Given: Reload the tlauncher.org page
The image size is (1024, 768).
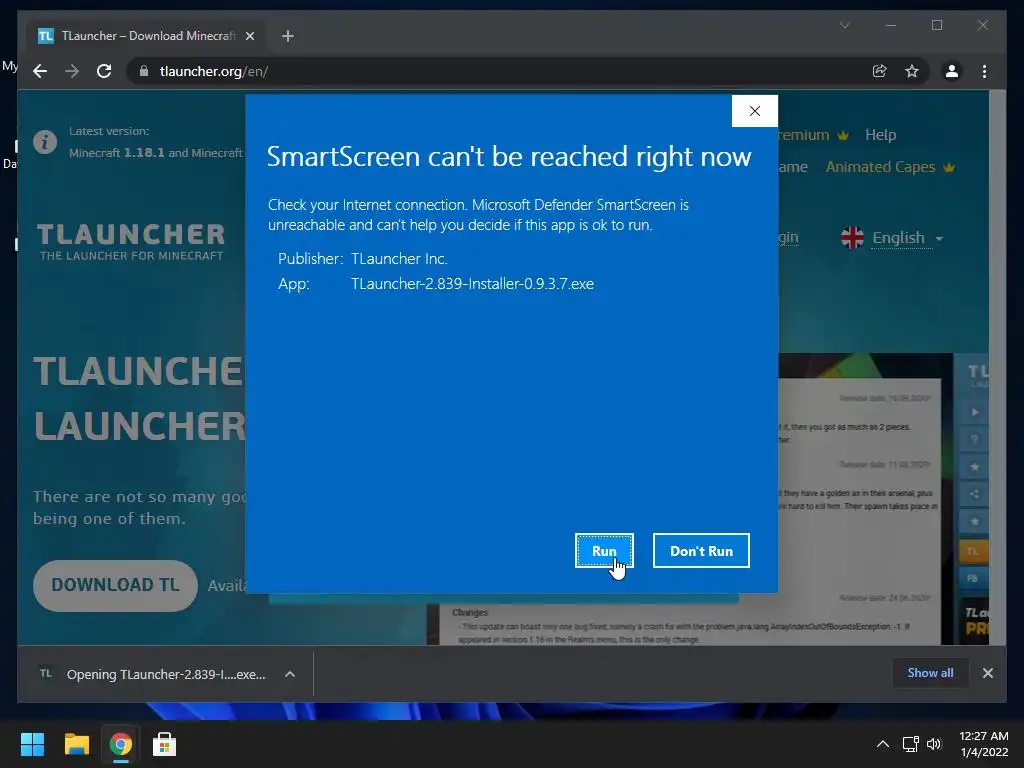Looking at the screenshot, I should click(x=104, y=71).
